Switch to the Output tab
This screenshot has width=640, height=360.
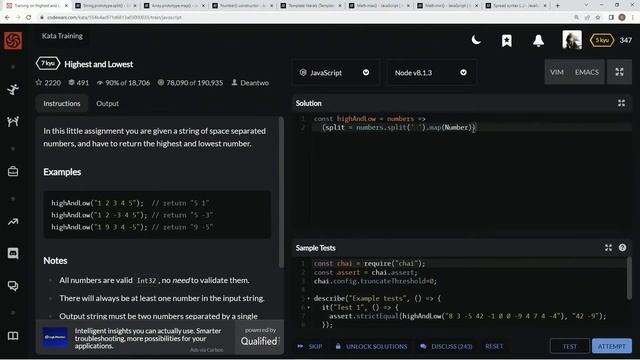(x=107, y=103)
